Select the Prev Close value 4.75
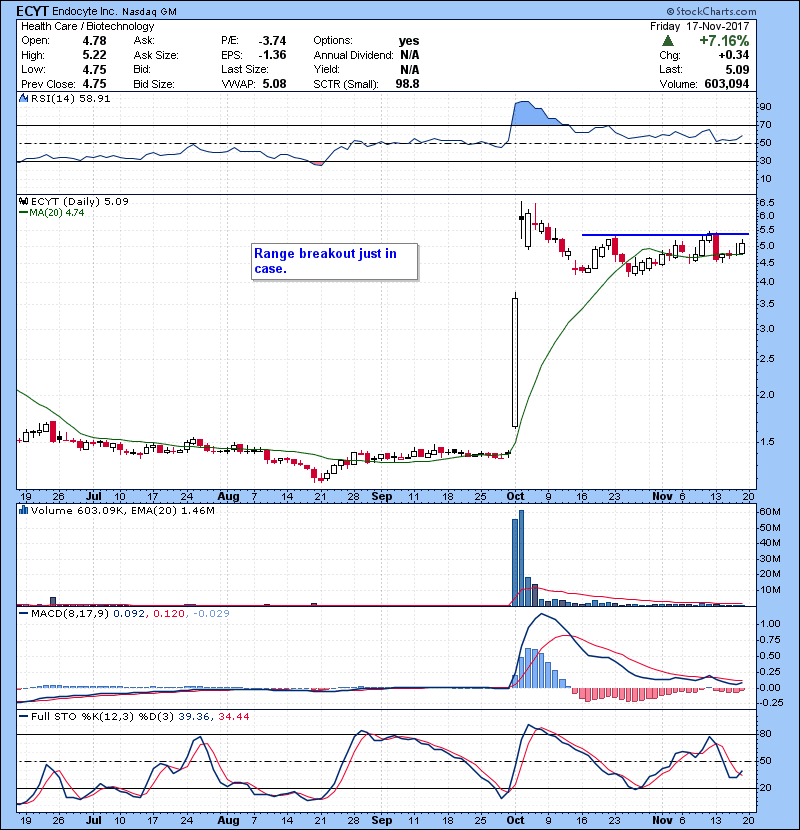 (94, 84)
